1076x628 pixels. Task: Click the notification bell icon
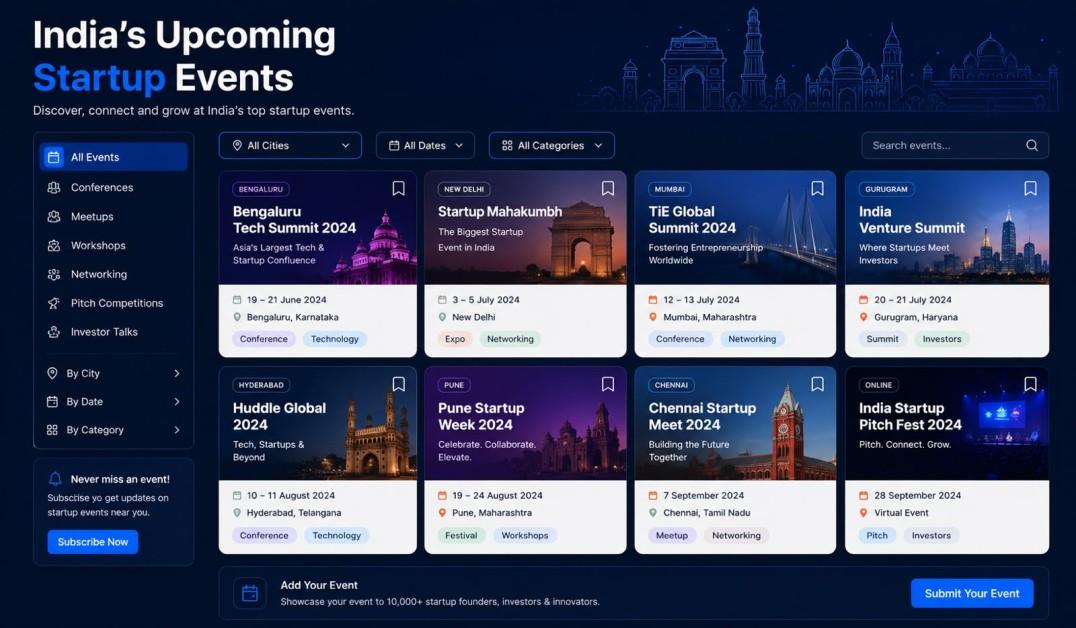(x=55, y=479)
